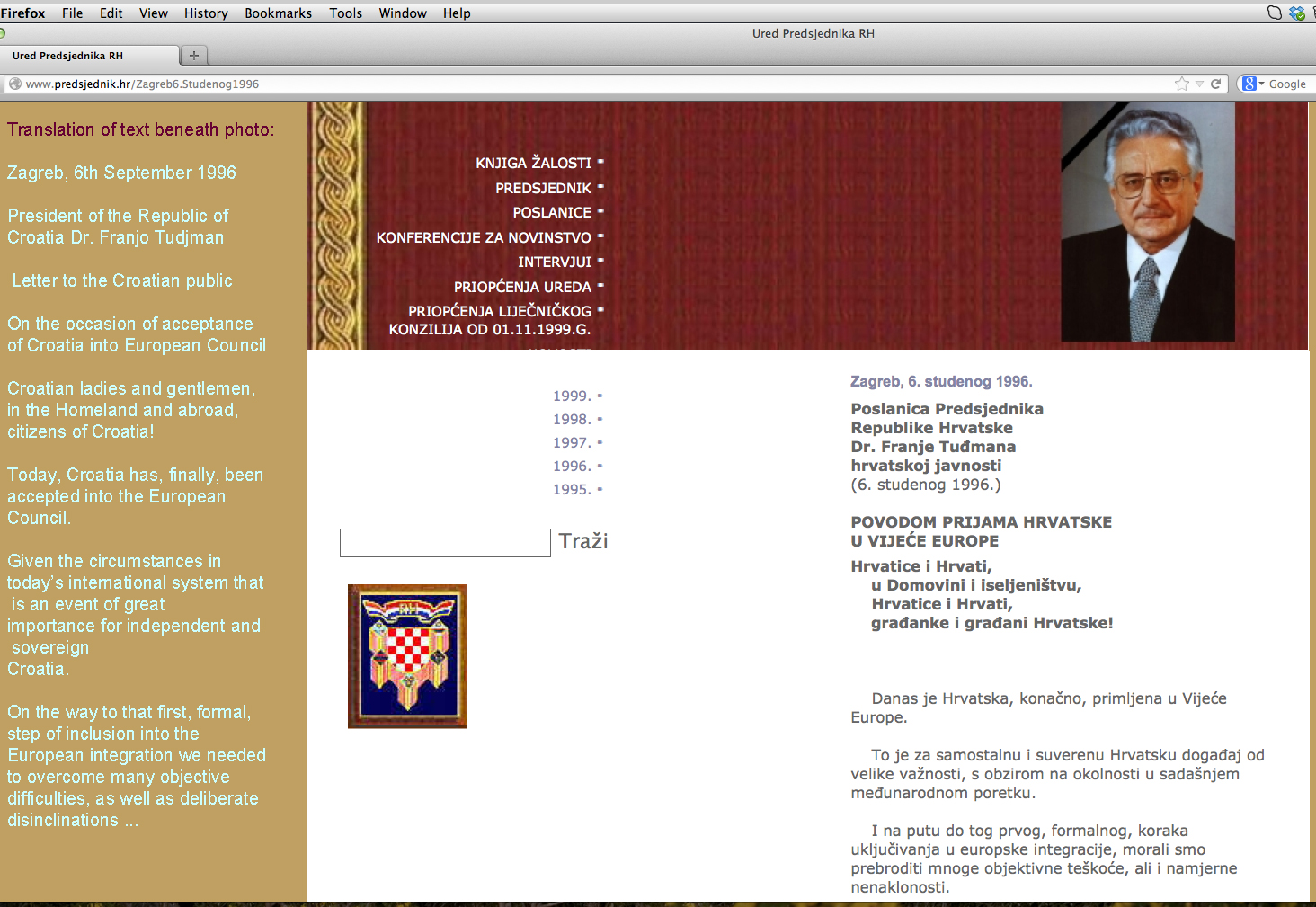Open a new tab with the plus button
This screenshot has width=1316, height=907.
(193, 56)
